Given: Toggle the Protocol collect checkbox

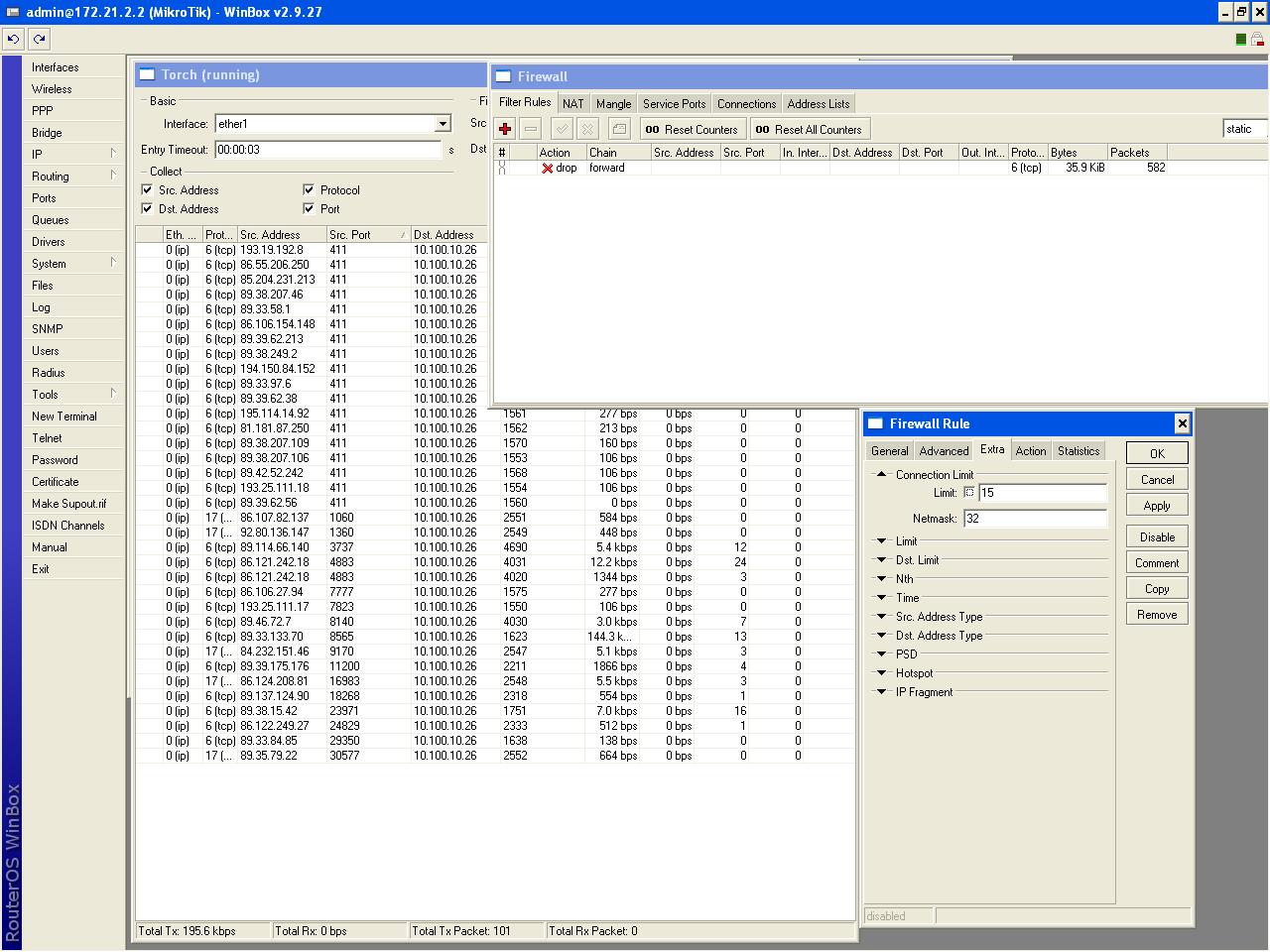Looking at the screenshot, I should coord(309,189).
